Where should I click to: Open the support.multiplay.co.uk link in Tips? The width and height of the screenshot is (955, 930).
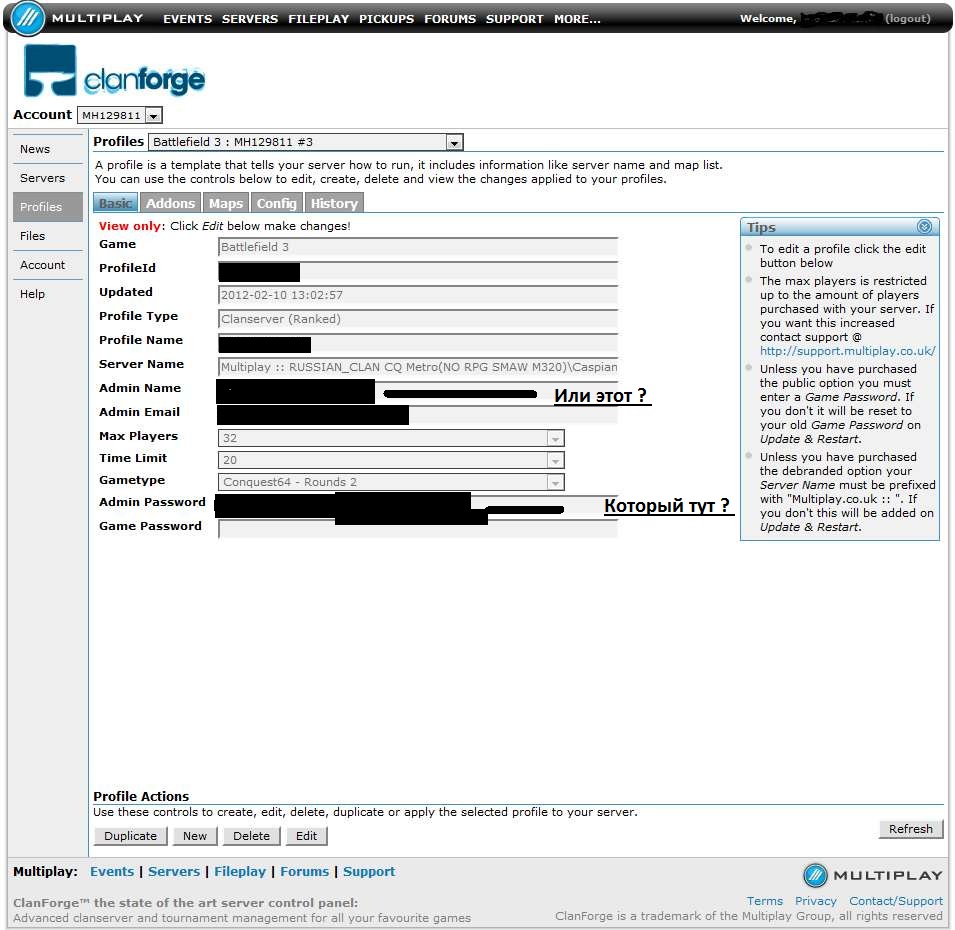pos(847,351)
